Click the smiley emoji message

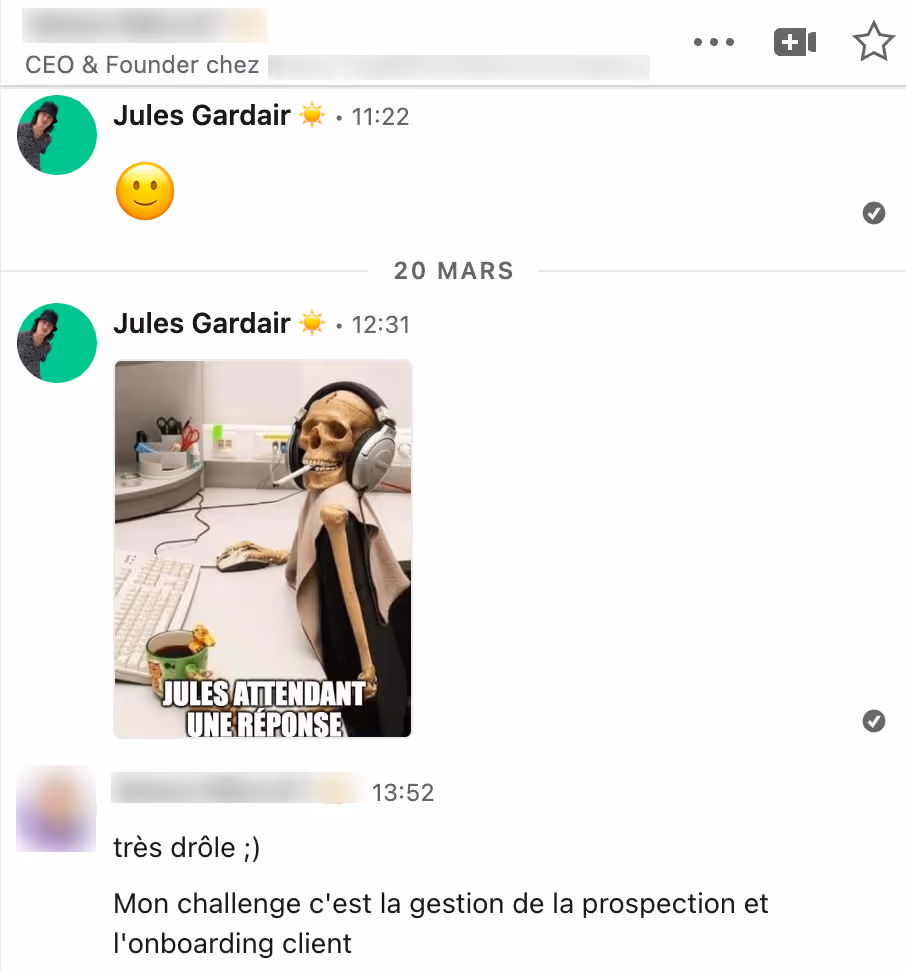[145, 191]
